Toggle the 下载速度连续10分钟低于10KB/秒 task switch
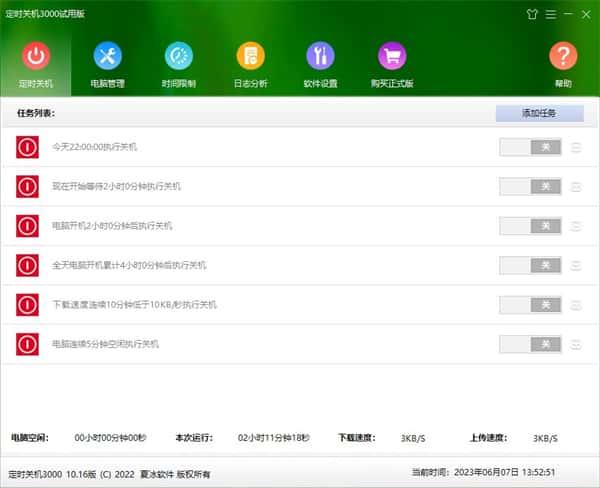The image size is (600, 488). (530, 305)
